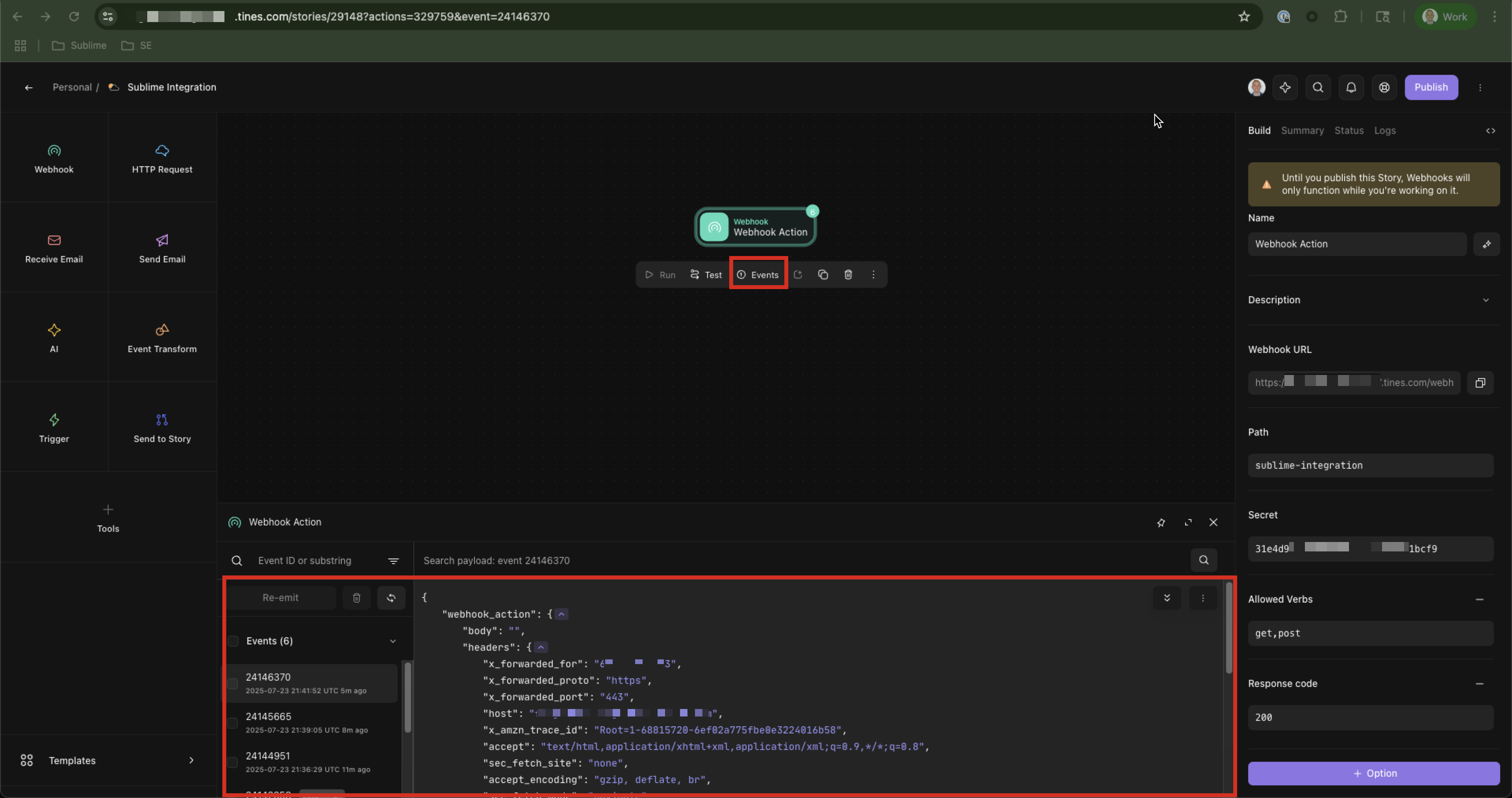Screen dimensions: 1512x798
Task: Toggle the Events (6) select-all checkbox
Action: coord(233,640)
